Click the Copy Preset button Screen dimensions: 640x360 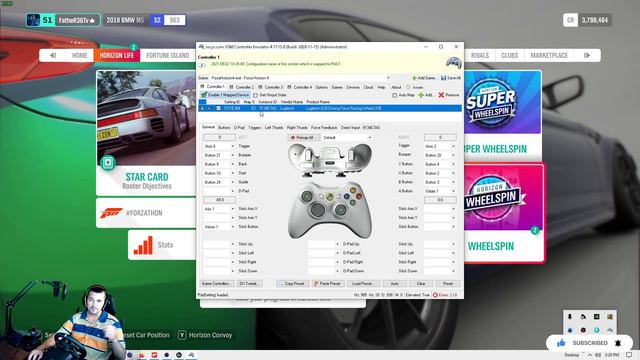pyautogui.click(x=292, y=283)
